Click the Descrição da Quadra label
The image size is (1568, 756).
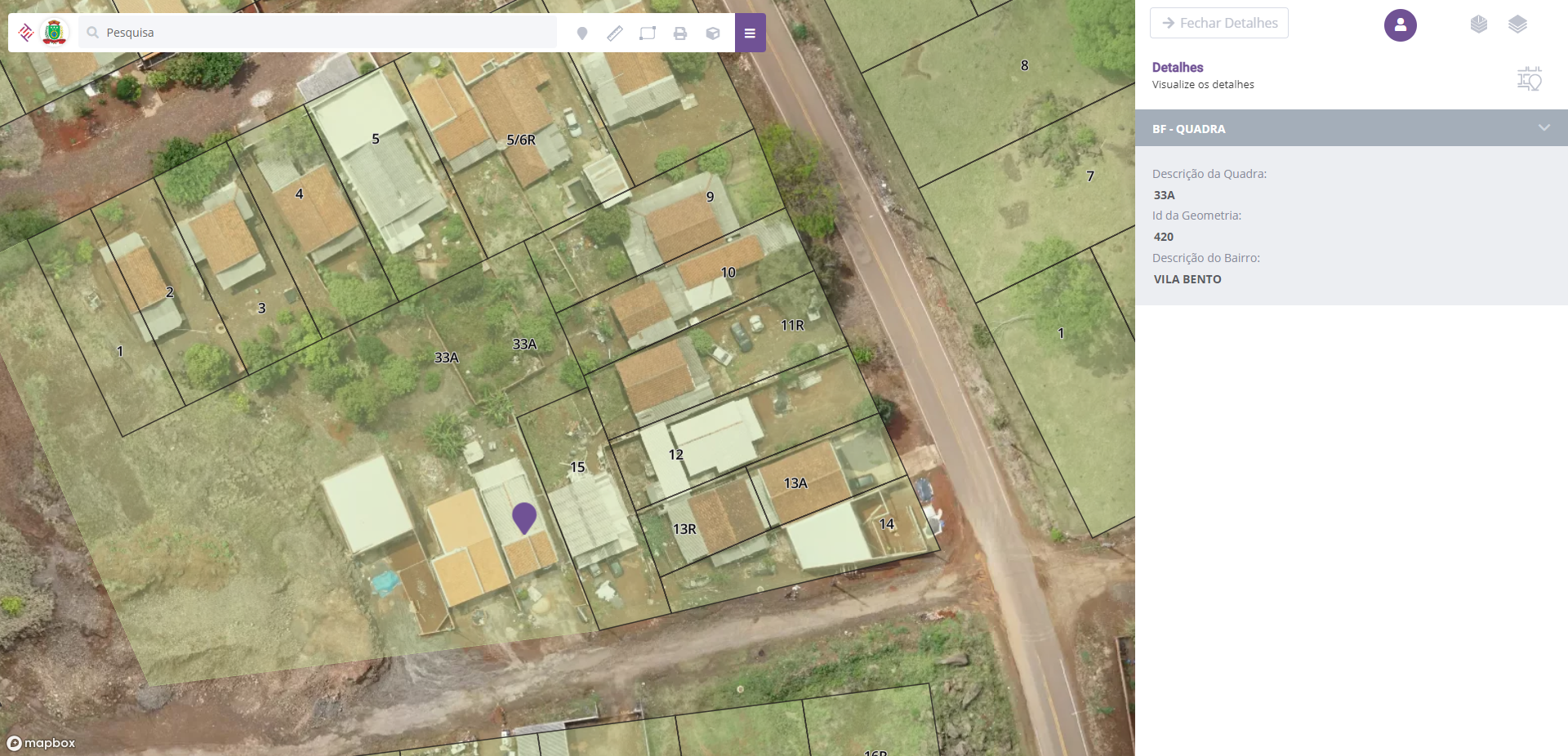click(x=1209, y=174)
